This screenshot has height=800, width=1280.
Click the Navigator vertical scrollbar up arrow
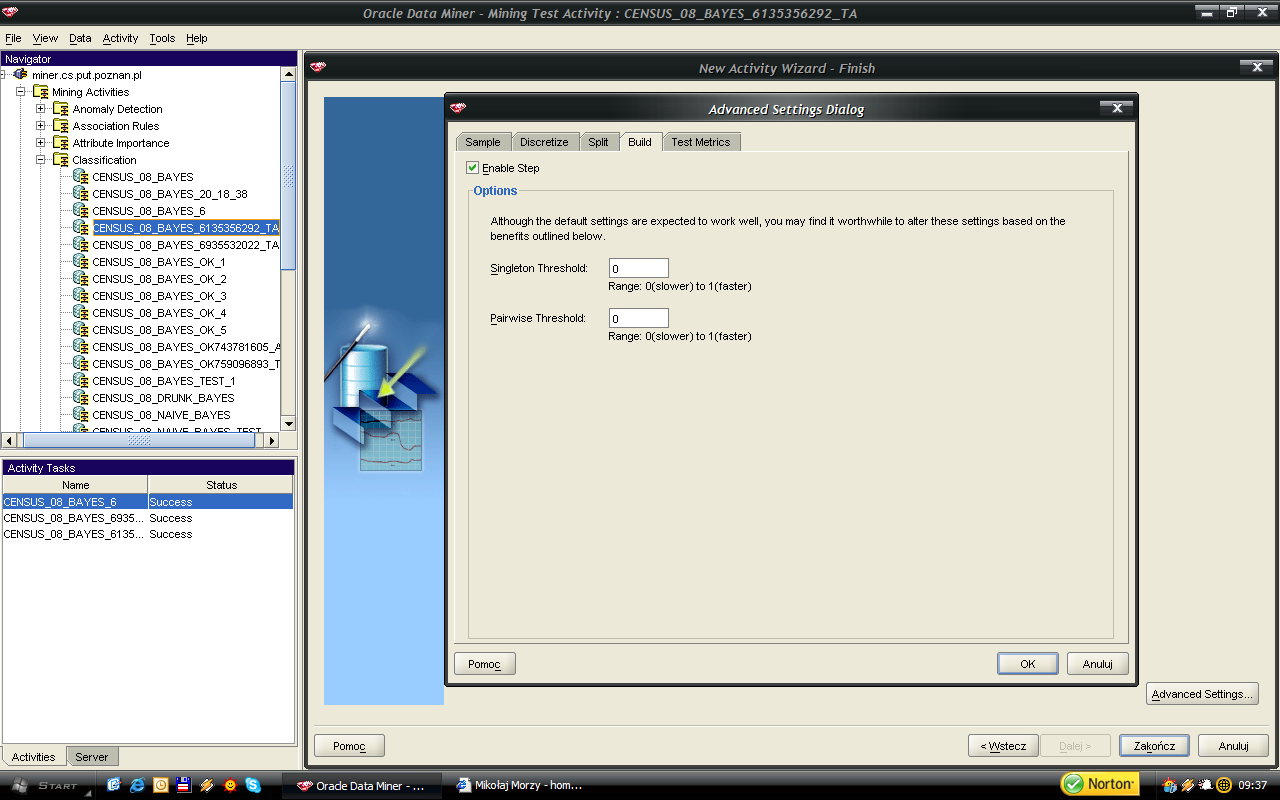tap(288, 74)
